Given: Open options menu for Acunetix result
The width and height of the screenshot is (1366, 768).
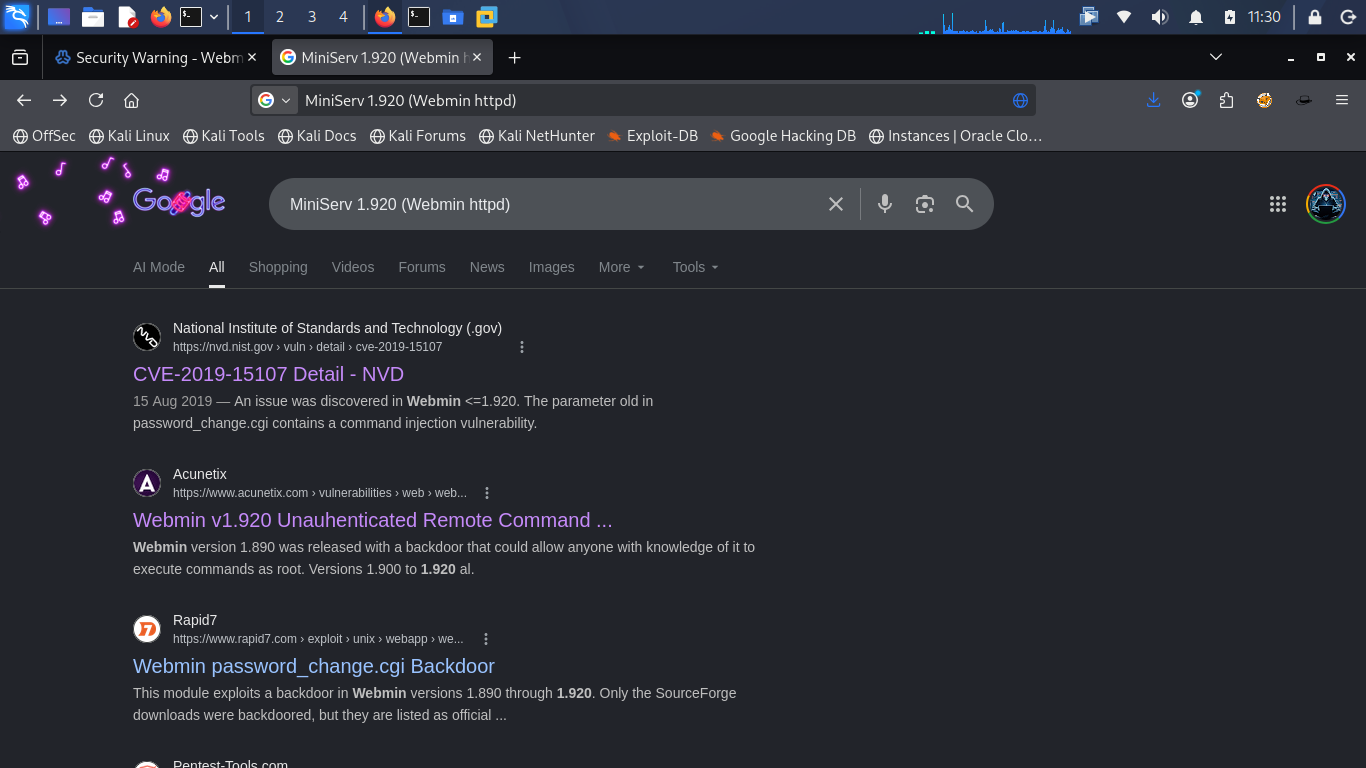Looking at the screenshot, I should [487, 493].
